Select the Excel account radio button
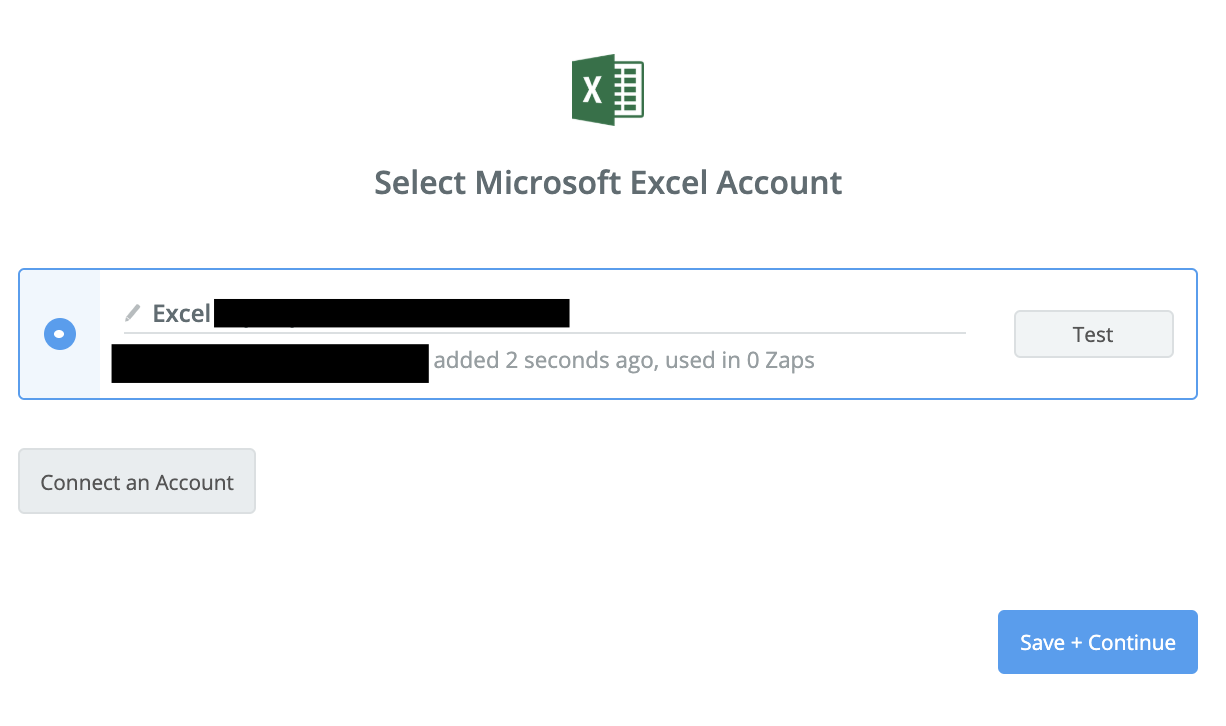The height and width of the screenshot is (726, 1226). click(60, 334)
